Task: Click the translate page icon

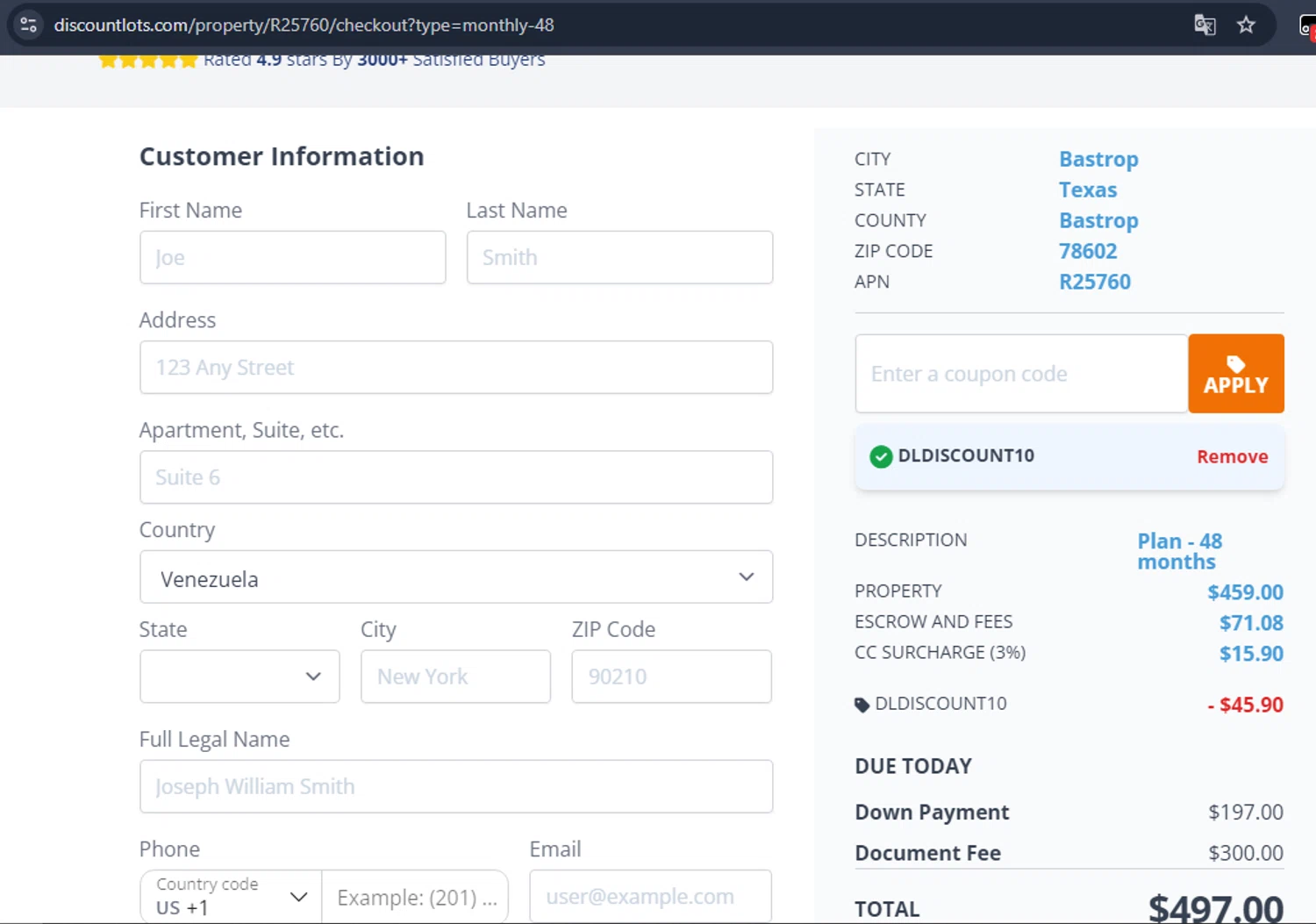Action: (x=1205, y=25)
